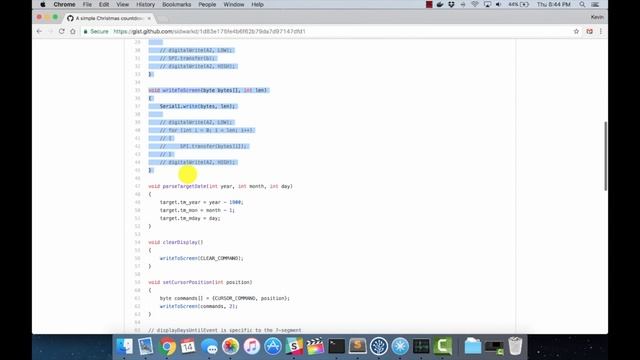Click the target.tm_mday = day line
The width and height of the screenshot is (640, 360).
point(190,218)
